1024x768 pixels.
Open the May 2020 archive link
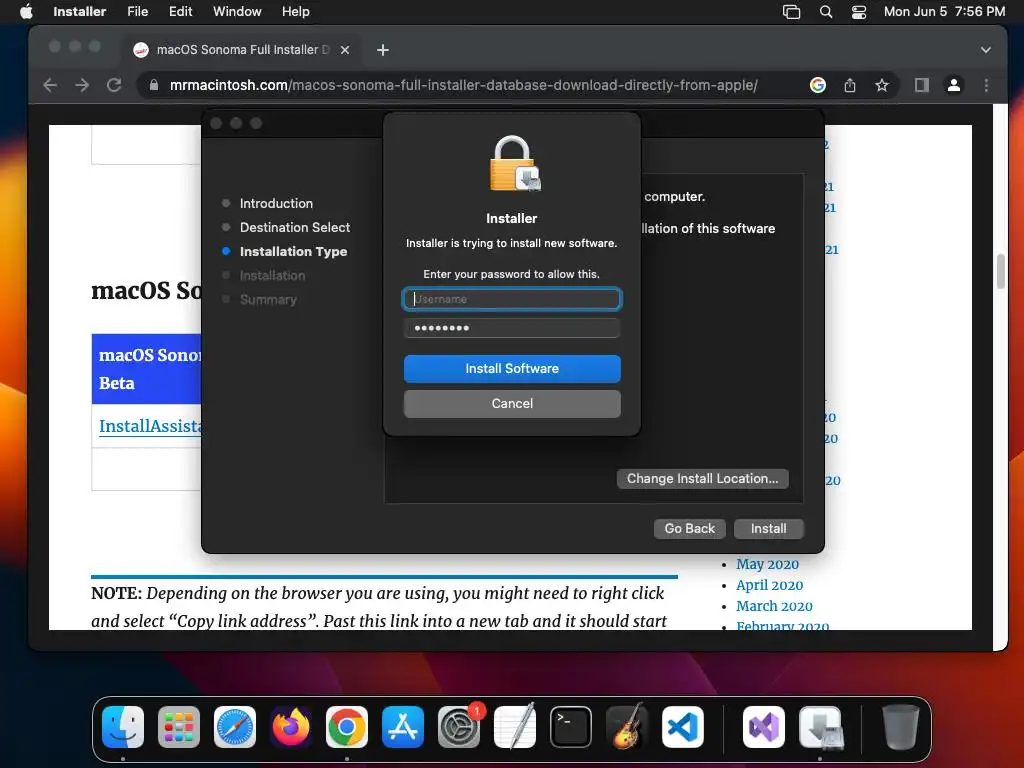(x=767, y=564)
